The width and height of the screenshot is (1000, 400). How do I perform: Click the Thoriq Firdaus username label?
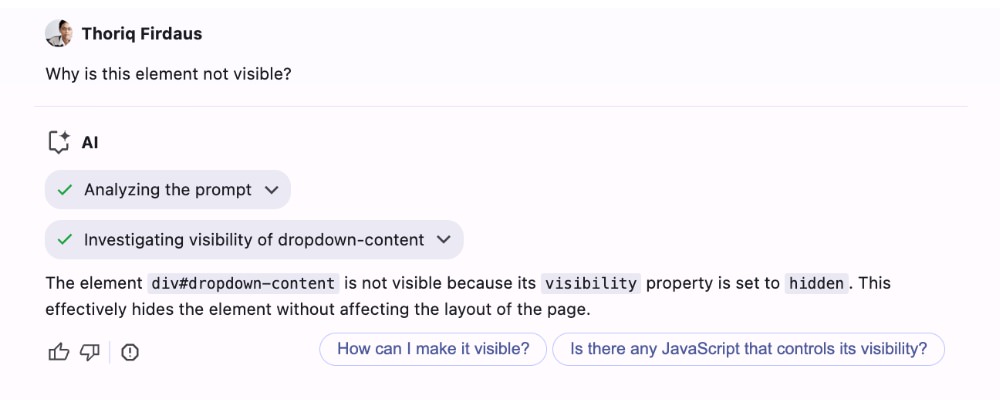(x=142, y=34)
